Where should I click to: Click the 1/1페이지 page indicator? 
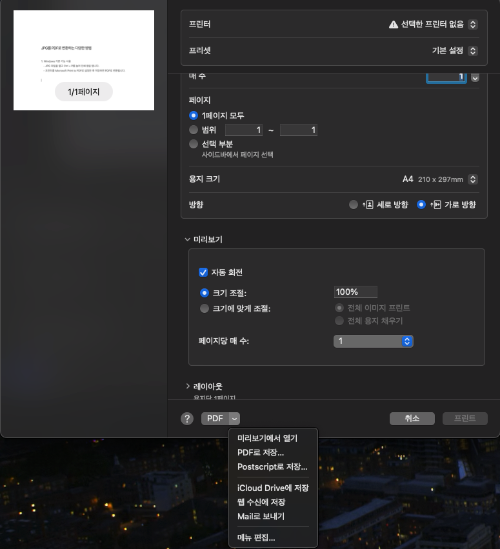point(84,92)
